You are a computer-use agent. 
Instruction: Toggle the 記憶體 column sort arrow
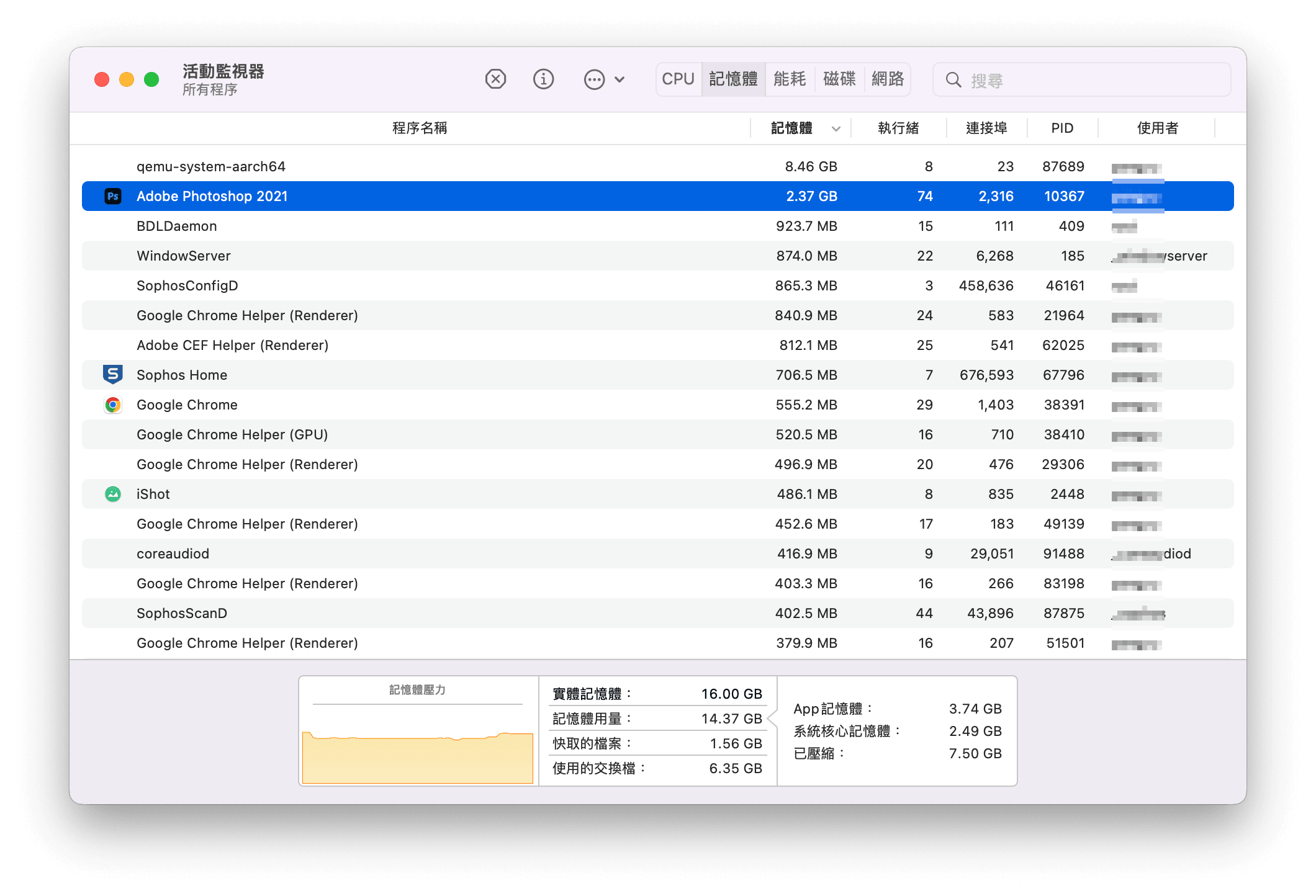coord(836,129)
